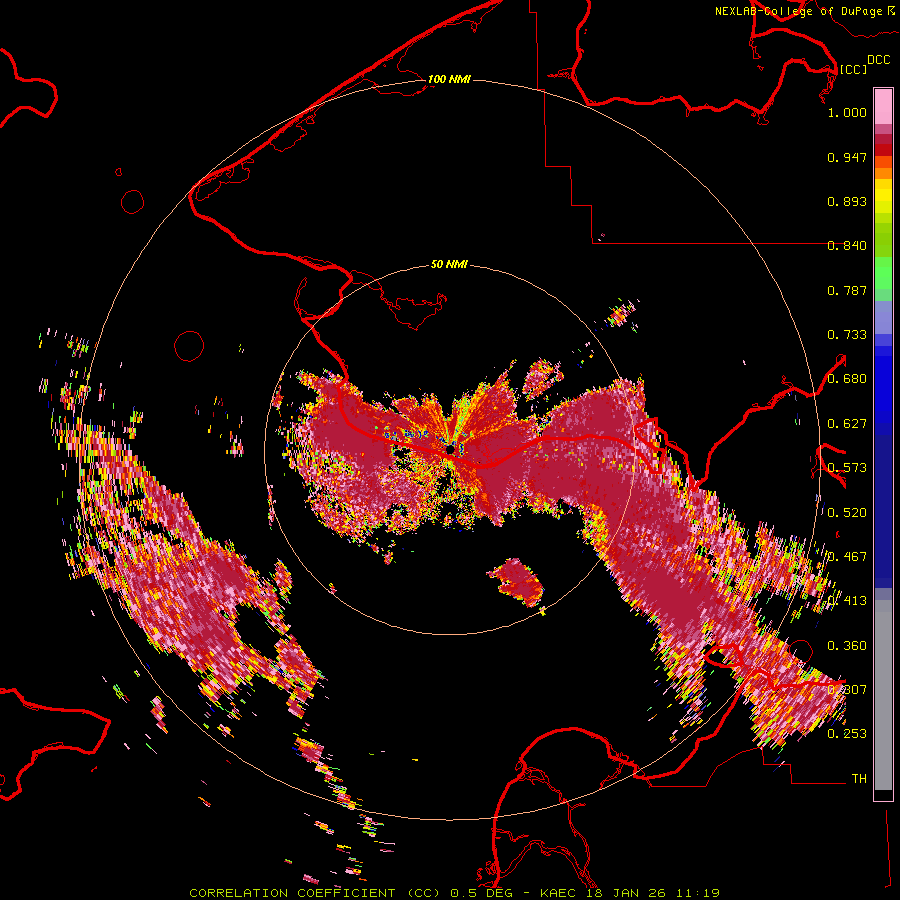Click the CORRELATION COEFFICIENT (CC) caption text
This screenshot has width=900, height=900.
pos(315,893)
